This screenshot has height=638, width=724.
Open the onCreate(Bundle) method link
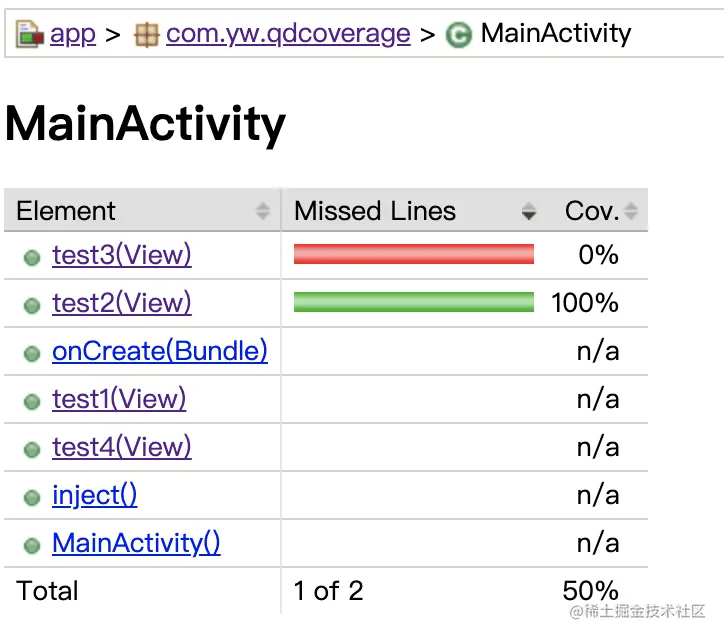pyautogui.click(x=159, y=351)
